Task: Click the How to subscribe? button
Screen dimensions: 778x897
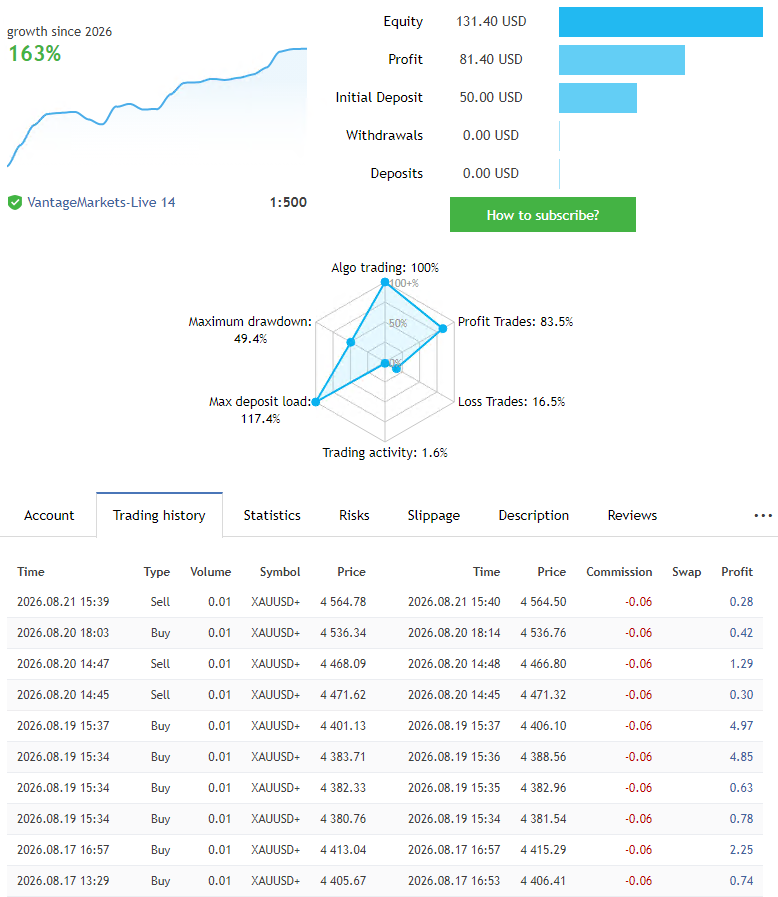Action: (x=542, y=215)
